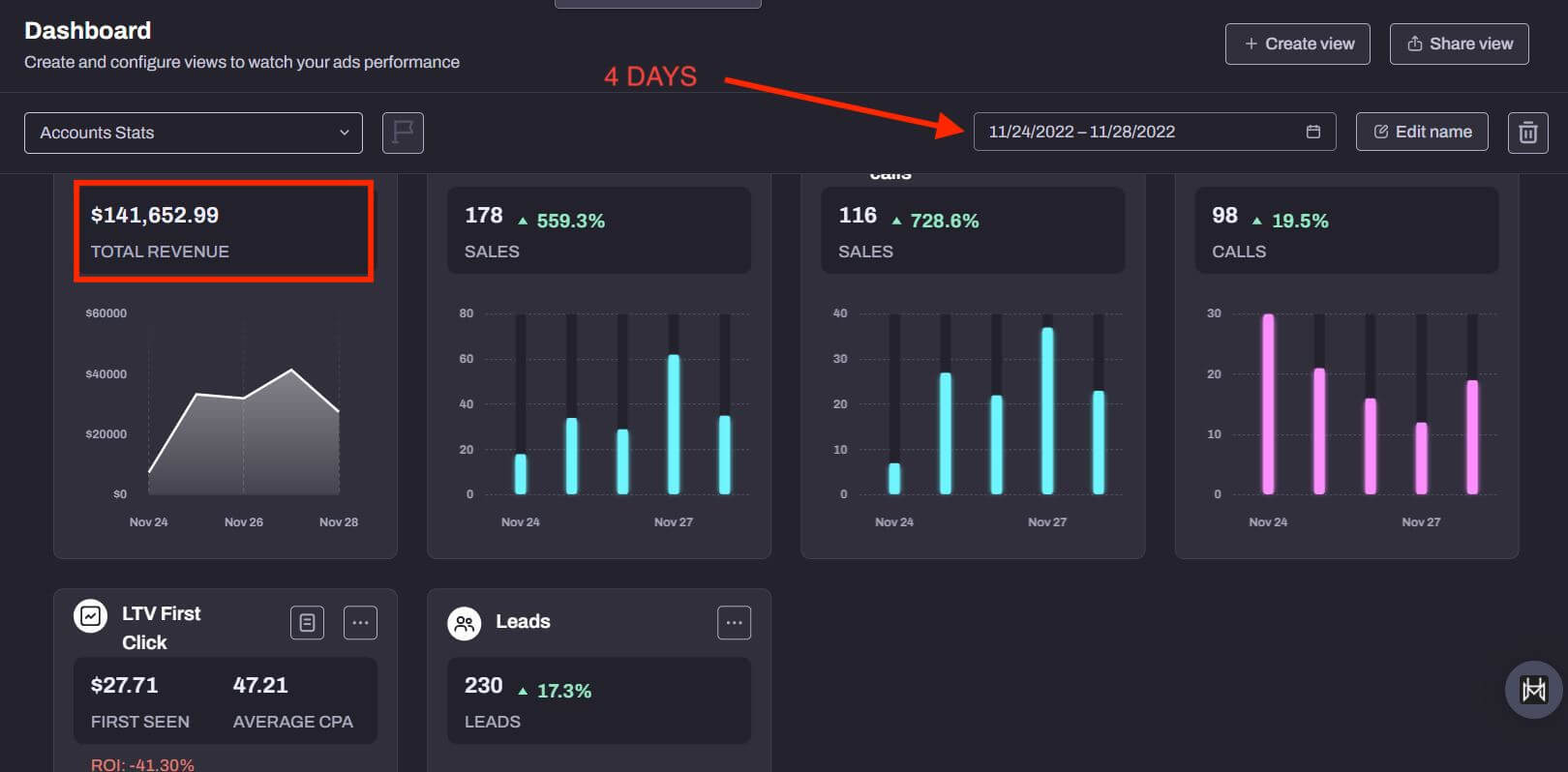Click the Create view button
The width and height of the screenshot is (1568, 772).
pyautogui.click(x=1297, y=44)
